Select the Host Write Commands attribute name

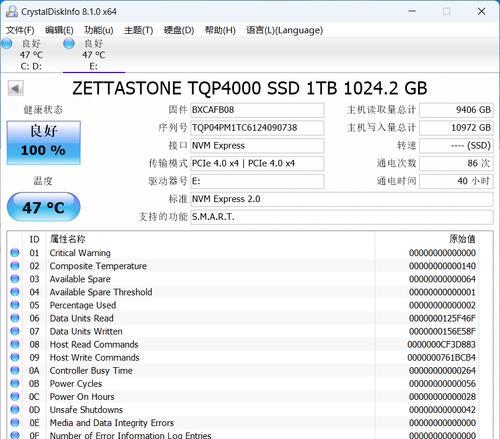point(95,358)
